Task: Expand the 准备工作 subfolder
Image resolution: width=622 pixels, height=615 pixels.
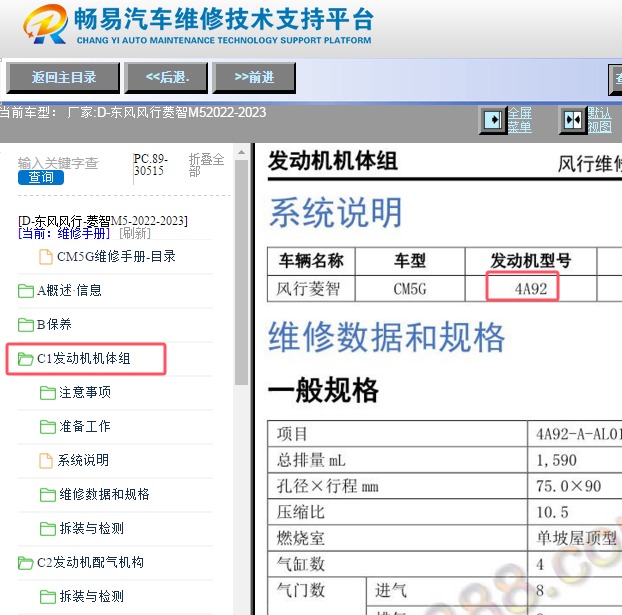Action: click(85, 427)
